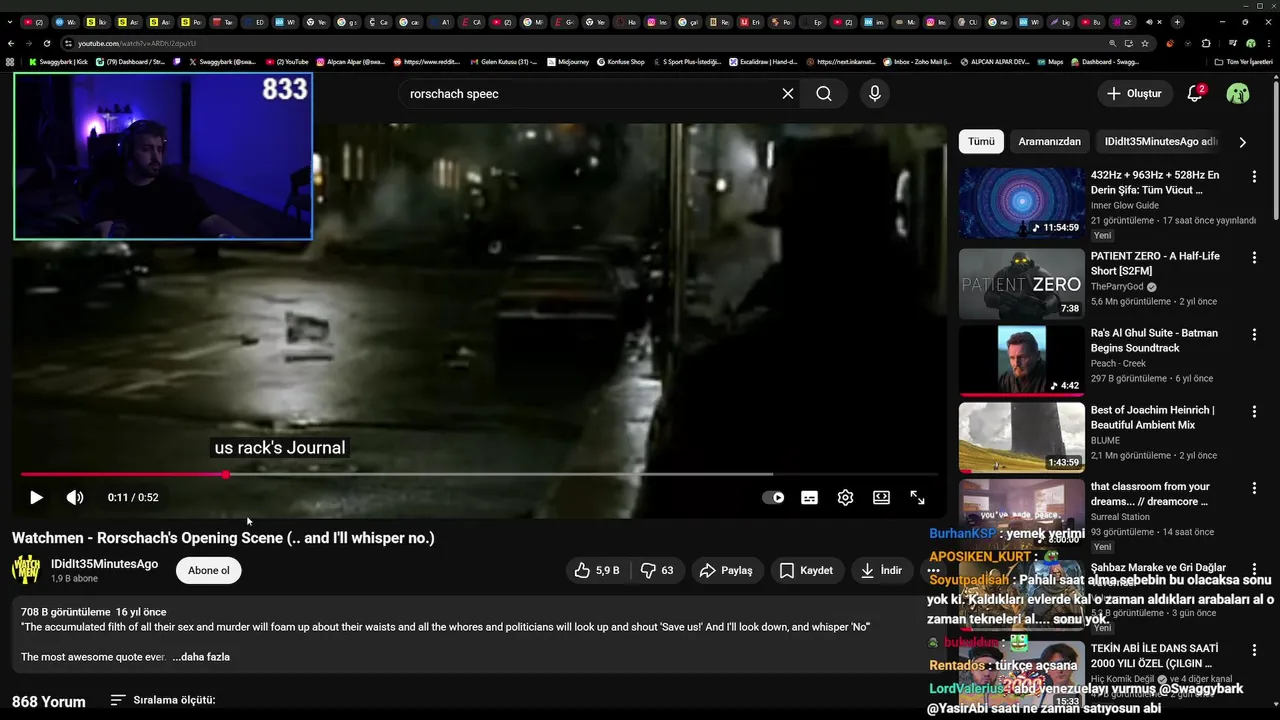Open Ra's Al Ghul Suite video title

(x=1154, y=340)
